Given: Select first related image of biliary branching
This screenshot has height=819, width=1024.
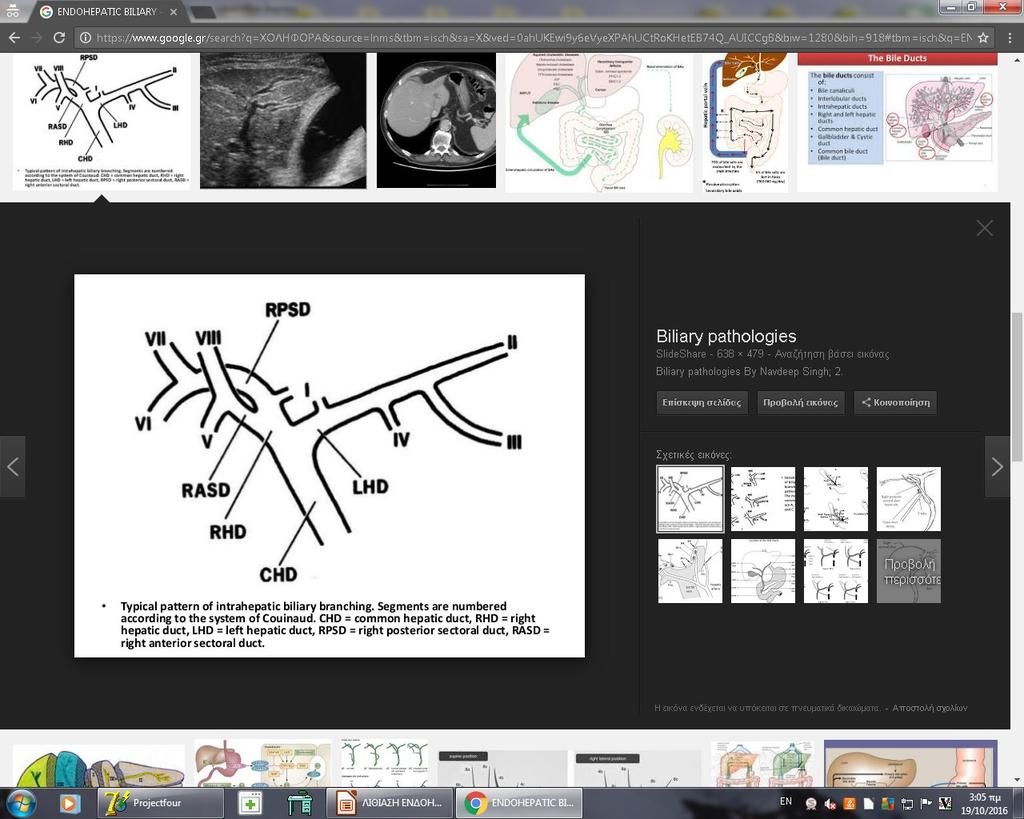Looking at the screenshot, I should pos(690,499).
